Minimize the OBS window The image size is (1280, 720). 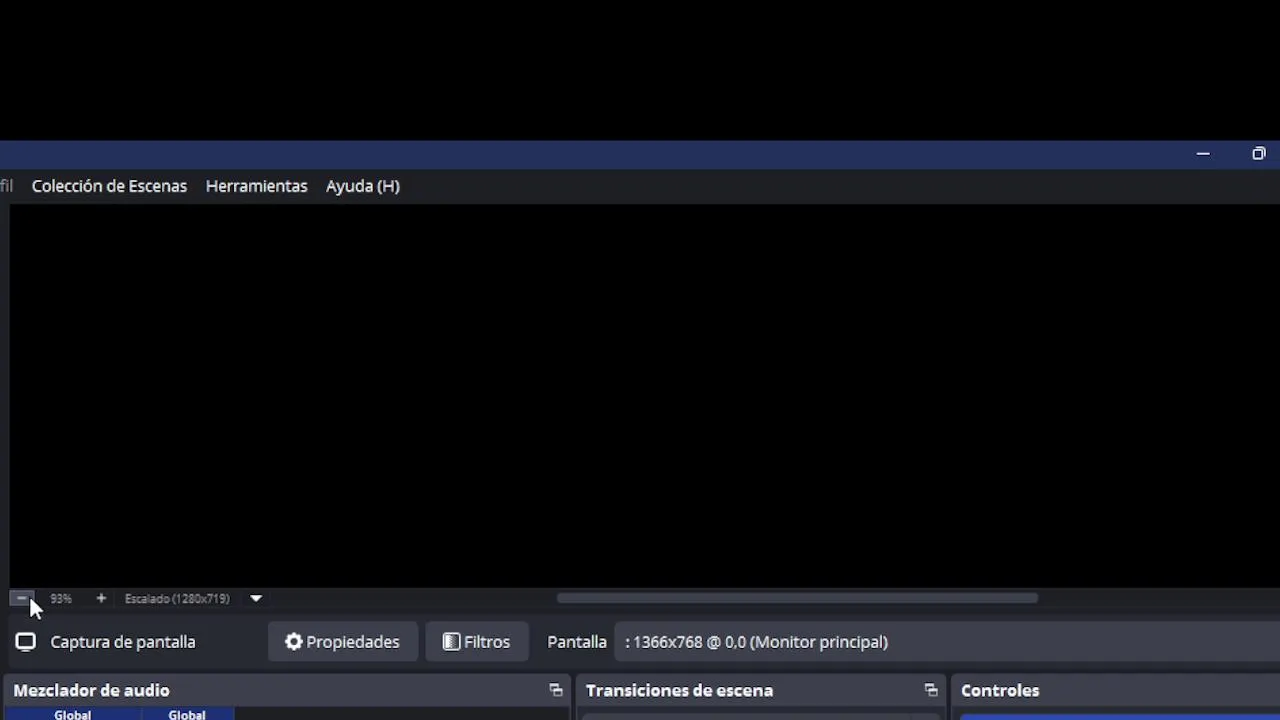click(1203, 154)
